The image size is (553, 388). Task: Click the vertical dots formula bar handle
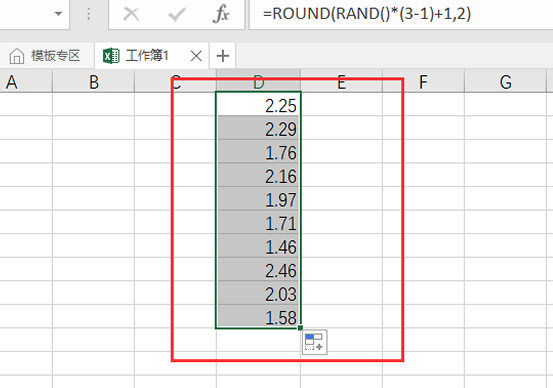pos(89,14)
